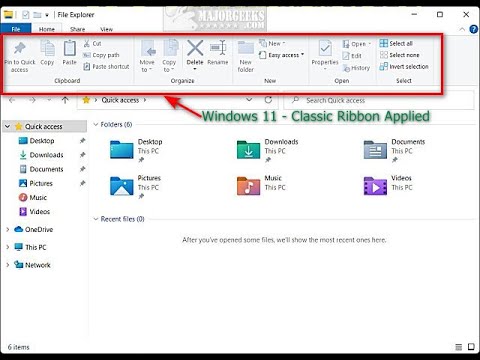The width and height of the screenshot is (480, 360).
Task: Select Downloads in the navigation pane
Action: click(x=46, y=155)
